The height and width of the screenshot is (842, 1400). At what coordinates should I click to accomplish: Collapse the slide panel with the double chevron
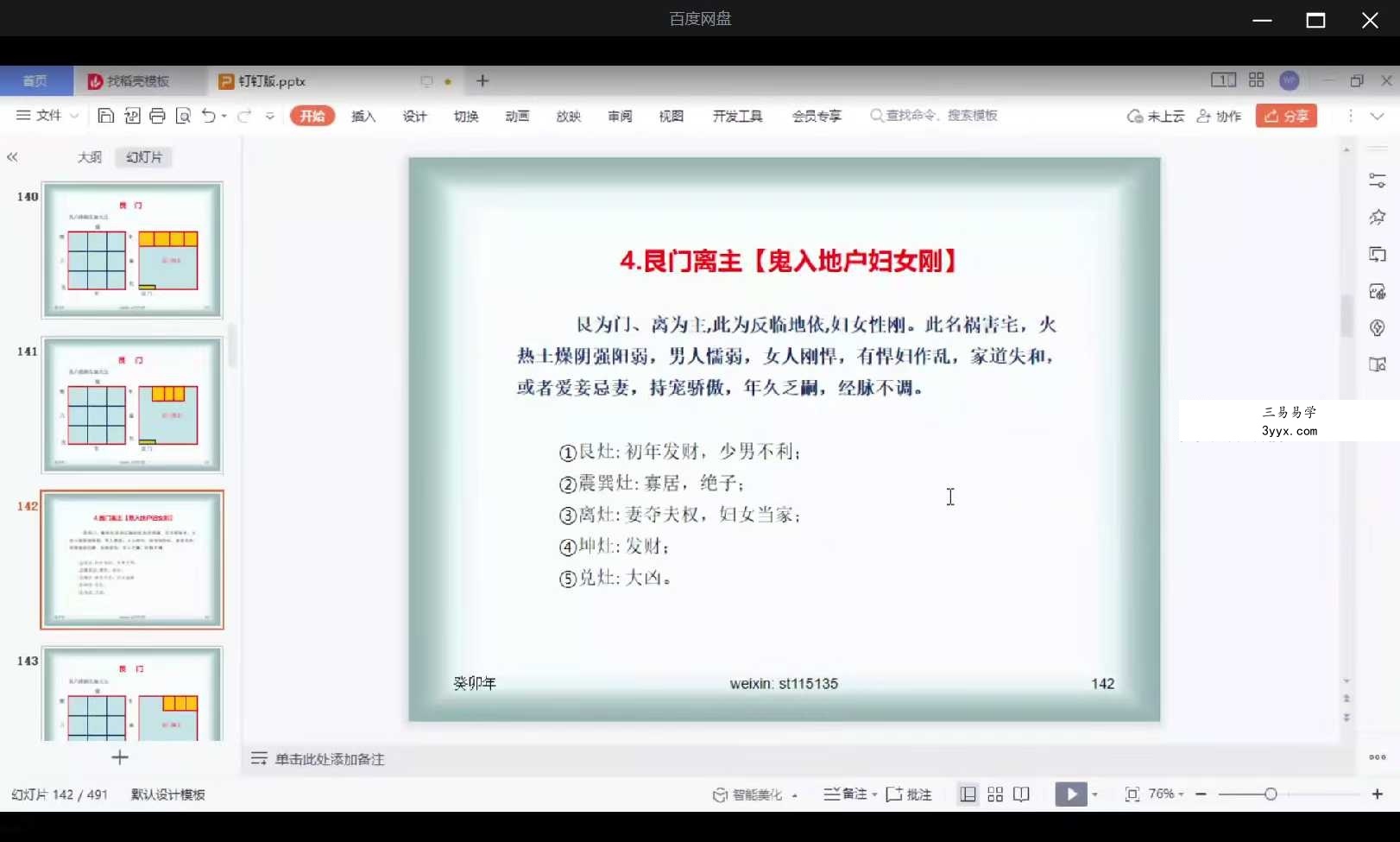[x=12, y=157]
